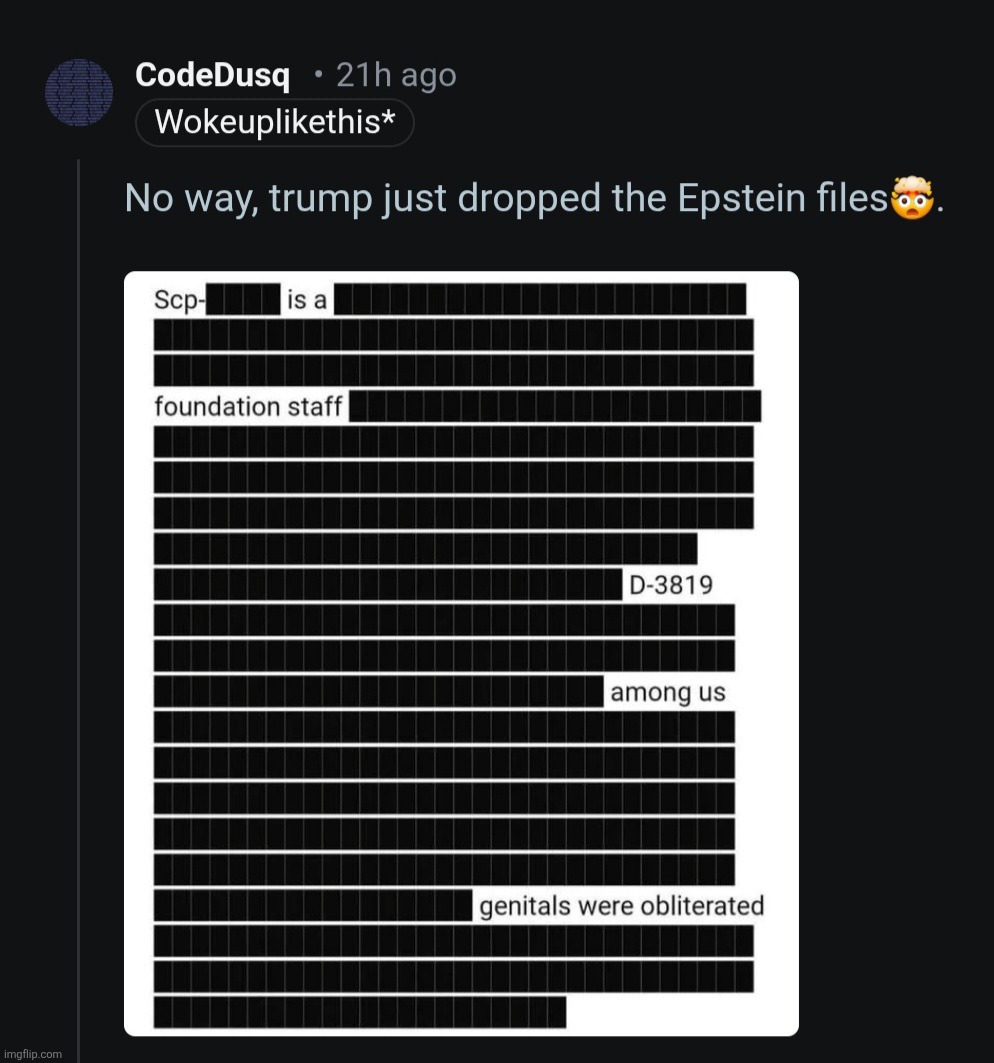Image resolution: width=994 pixels, height=1063 pixels.
Task: Select the Wokeuplikethis* flair tag
Action: pos(274,123)
